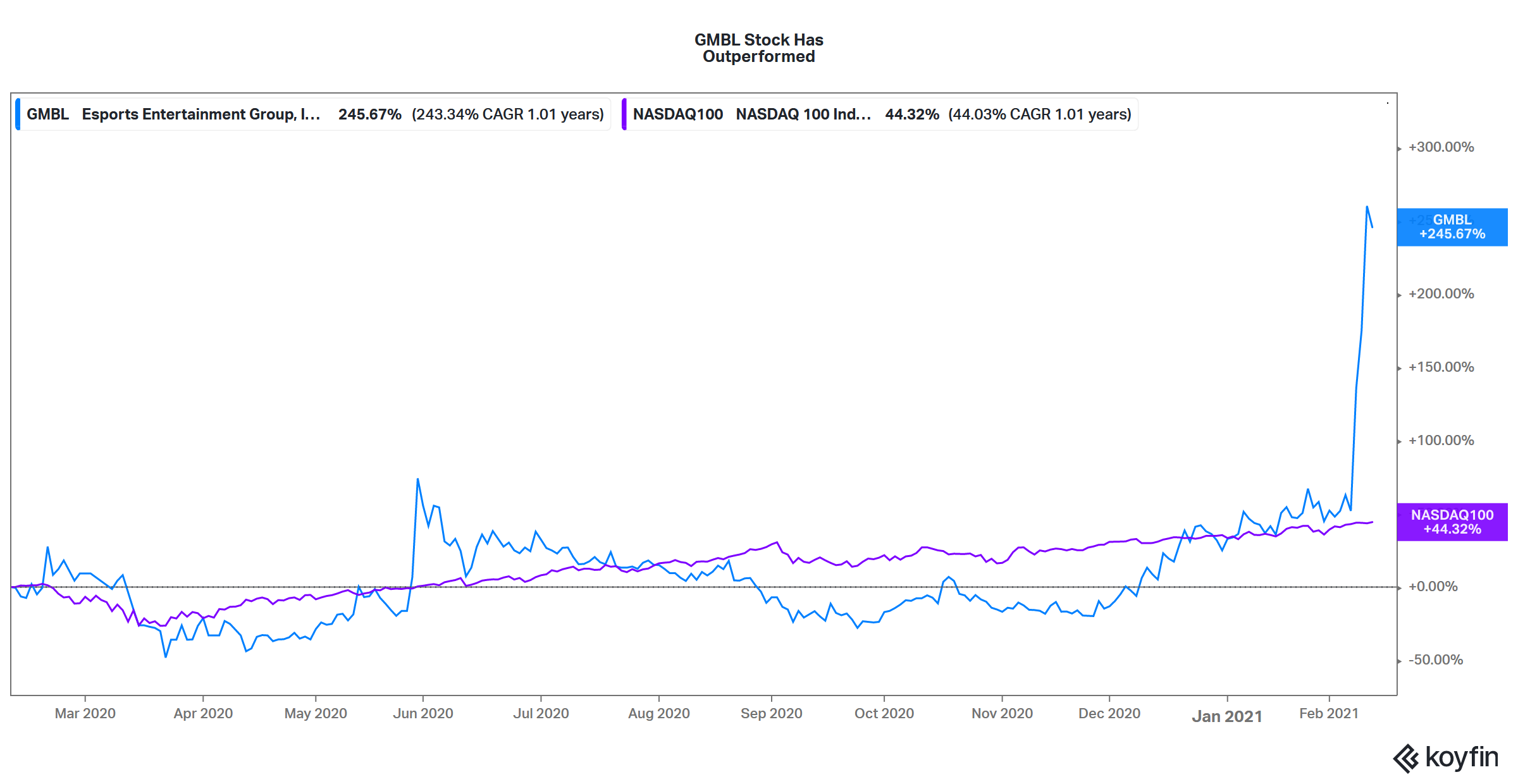Click the Jan 2021 x-axis label
The height and width of the screenshot is (784, 1518).
1227,716
